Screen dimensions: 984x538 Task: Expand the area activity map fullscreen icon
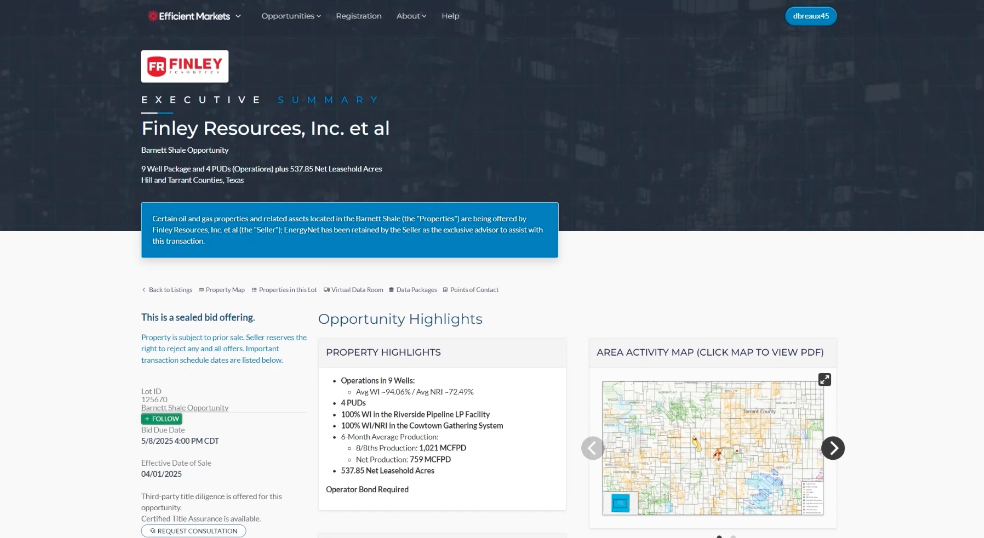tap(825, 380)
